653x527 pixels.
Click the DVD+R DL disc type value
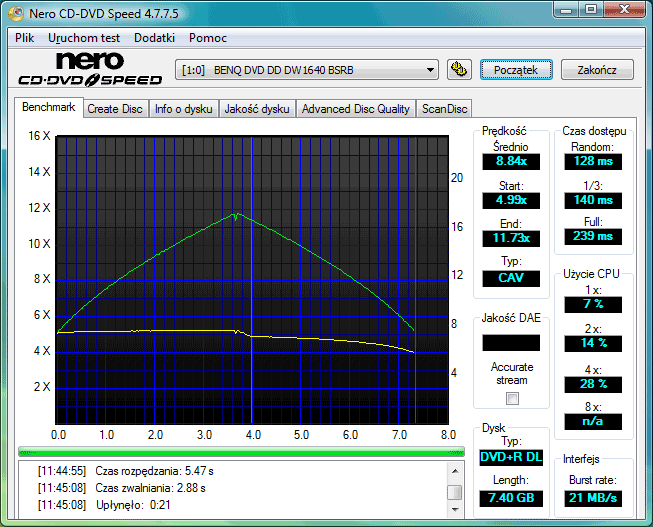(511, 457)
